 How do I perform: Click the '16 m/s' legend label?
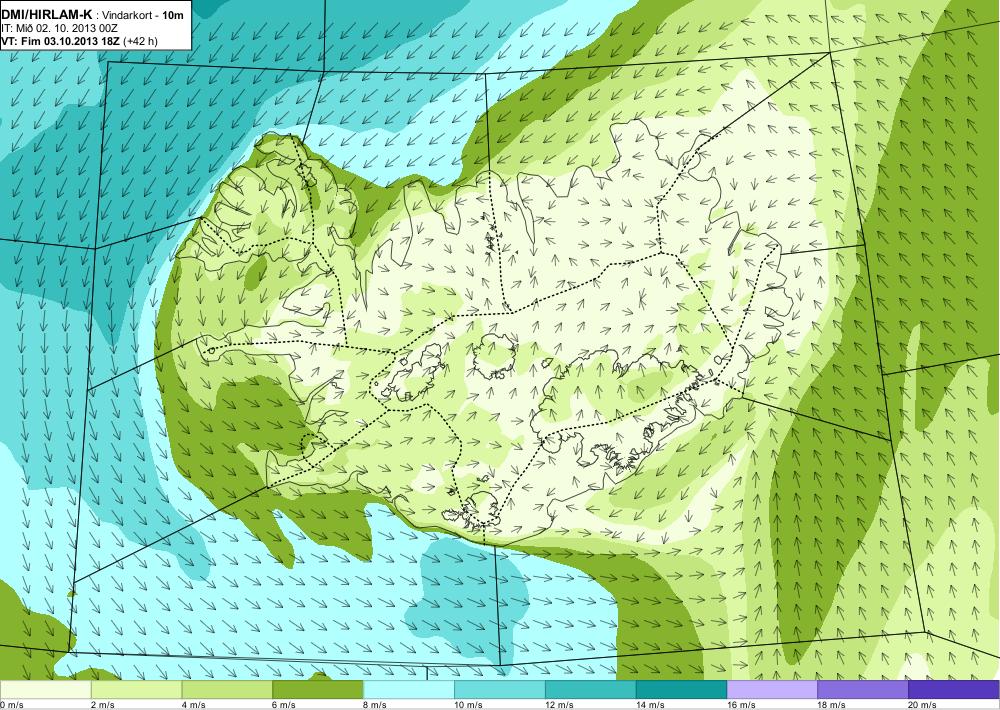click(741, 705)
